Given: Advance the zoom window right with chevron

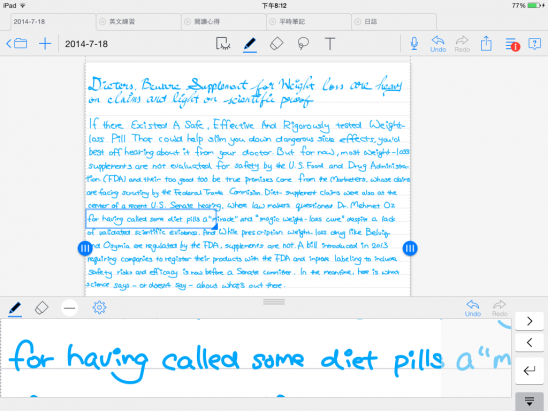Looking at the screenshot, I should click(x=529, y=321).
